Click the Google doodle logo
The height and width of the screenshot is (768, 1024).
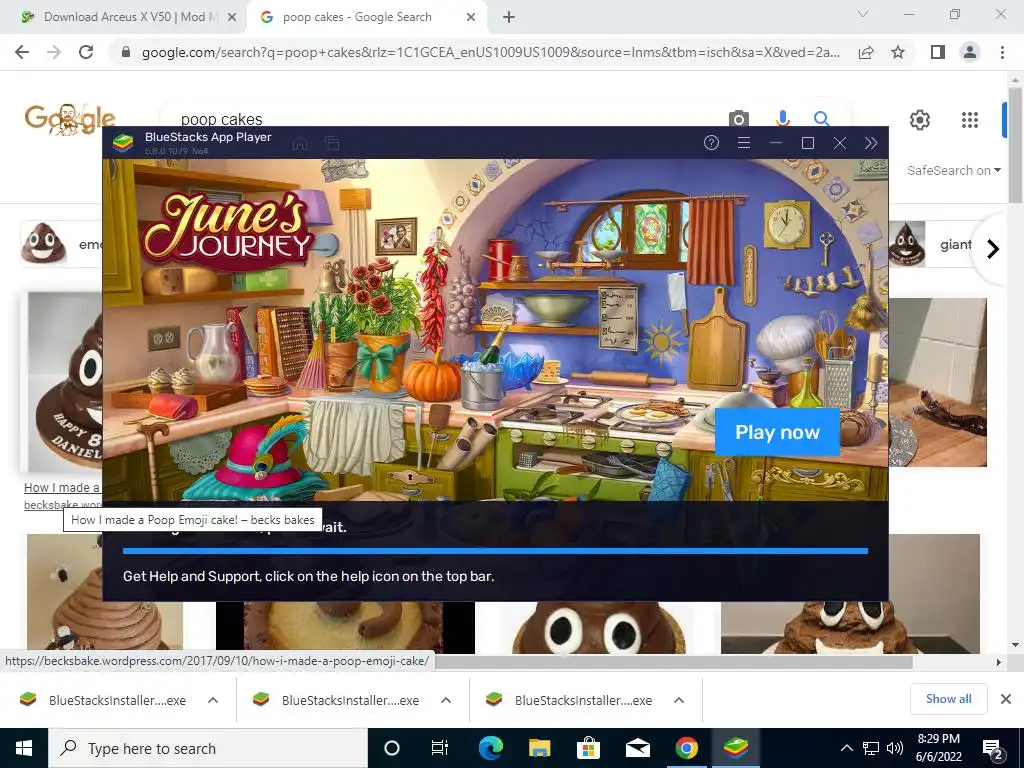[x=70, y=120]
